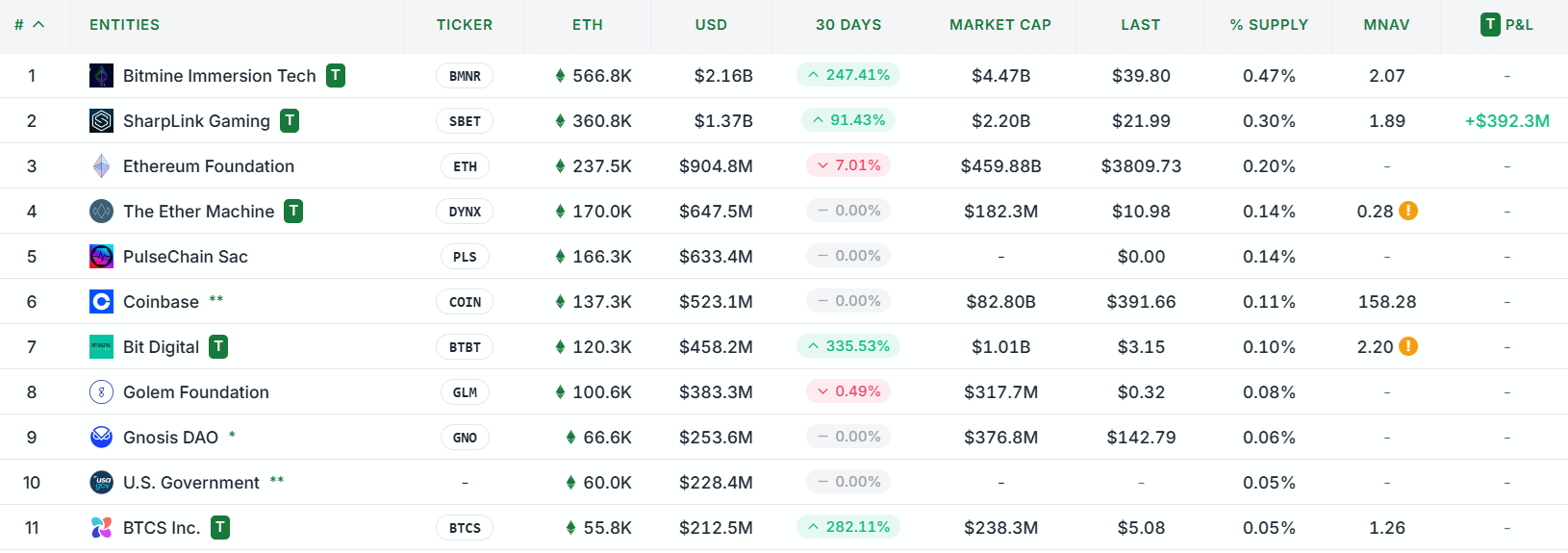This screenshot has width=1568, height=553.
Task: Click the T P&L column header
Action: click(1506, 25)
